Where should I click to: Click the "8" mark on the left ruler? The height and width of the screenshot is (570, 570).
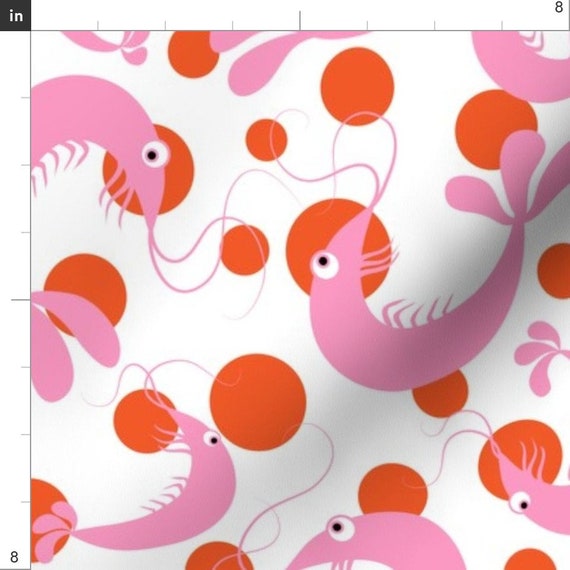[14, 557]
